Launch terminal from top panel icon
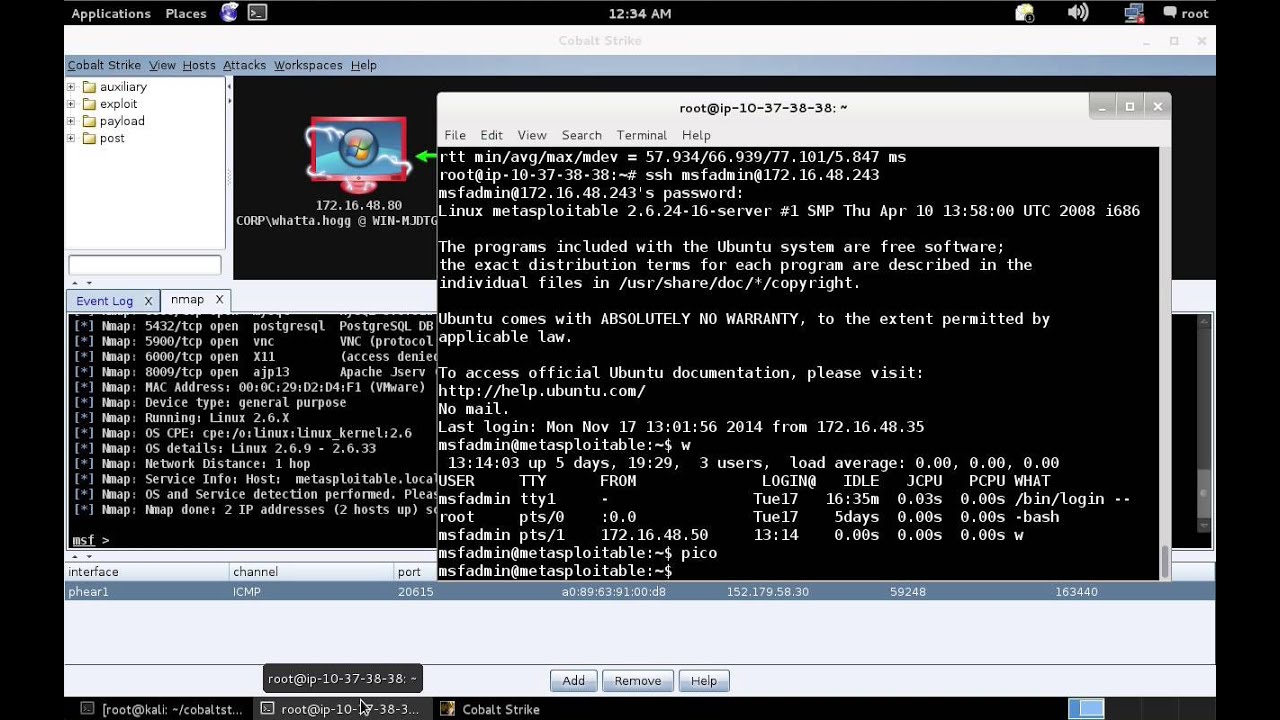The image size is (1280, 720). pos(257,13)
